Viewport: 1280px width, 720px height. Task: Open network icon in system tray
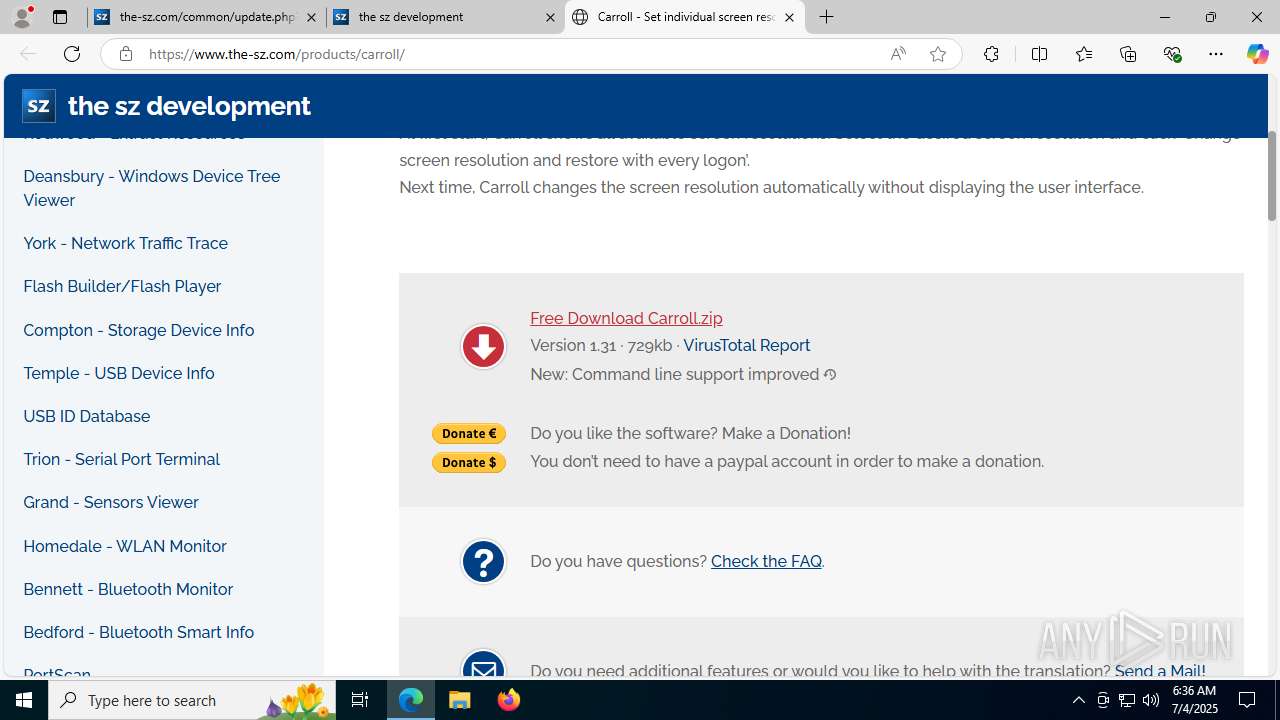coord(1127,700)
